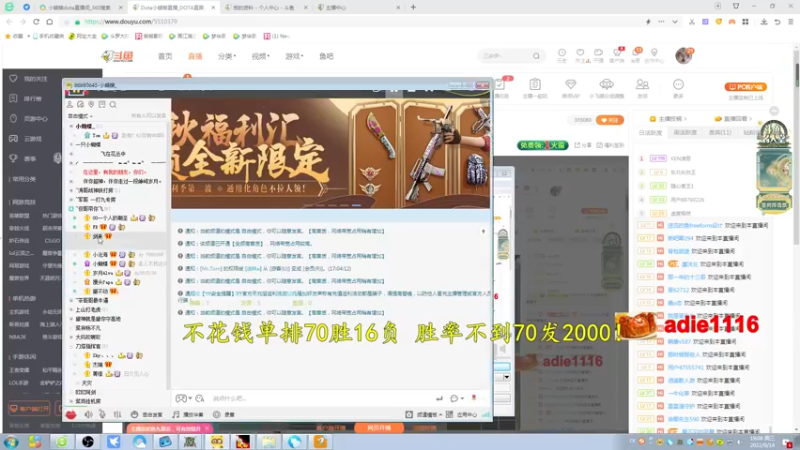Click the highlighted carousel indicator on YY banner
Image resolution: width=800 pixels, height=450 pixels.
356,205
